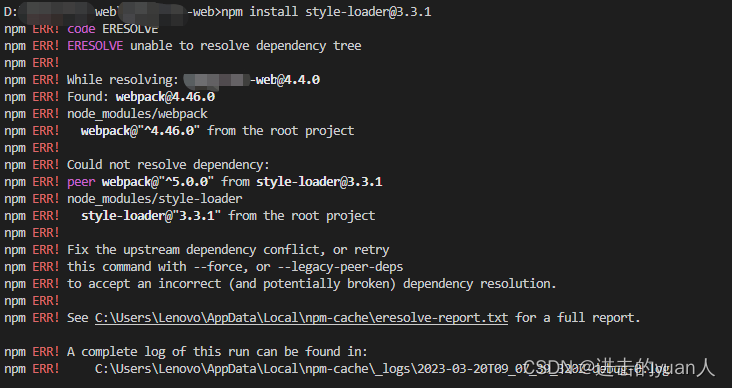Click webpack@"^4.46.0" from the root project
Viewport: 732px width, 388px height.
point(218,131)
